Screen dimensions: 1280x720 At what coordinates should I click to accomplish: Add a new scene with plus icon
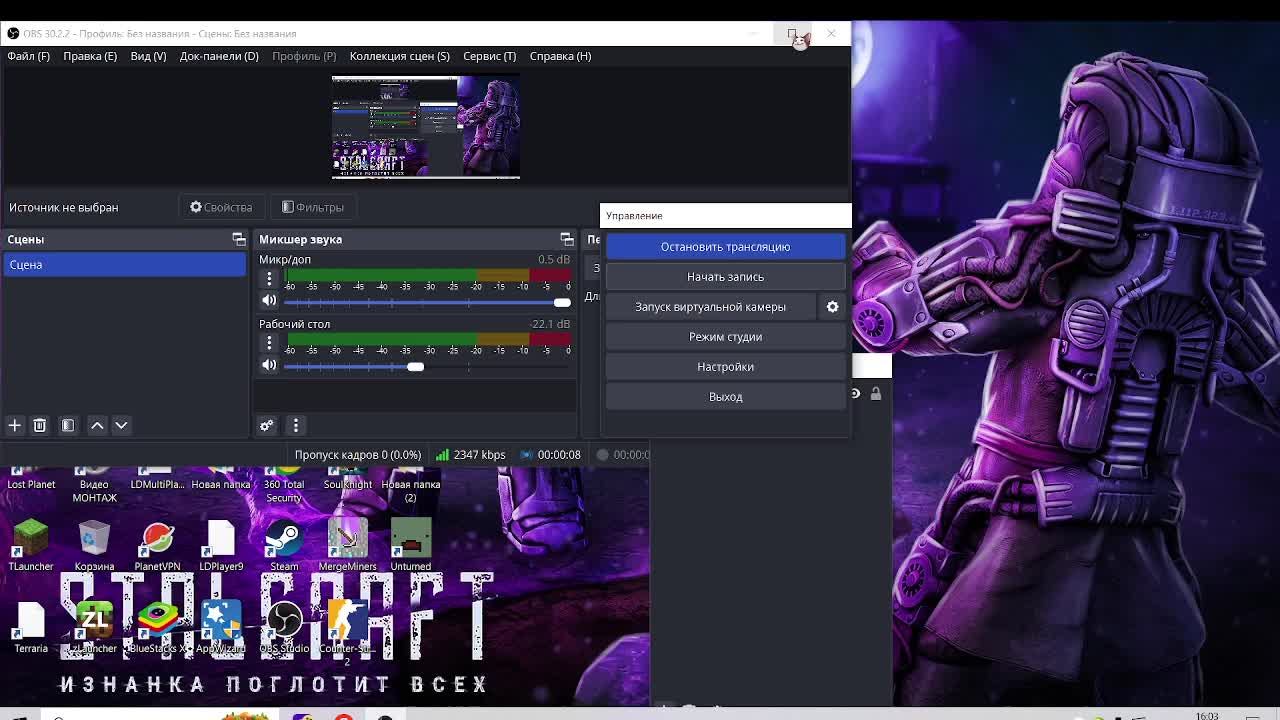tap(15, 425)
